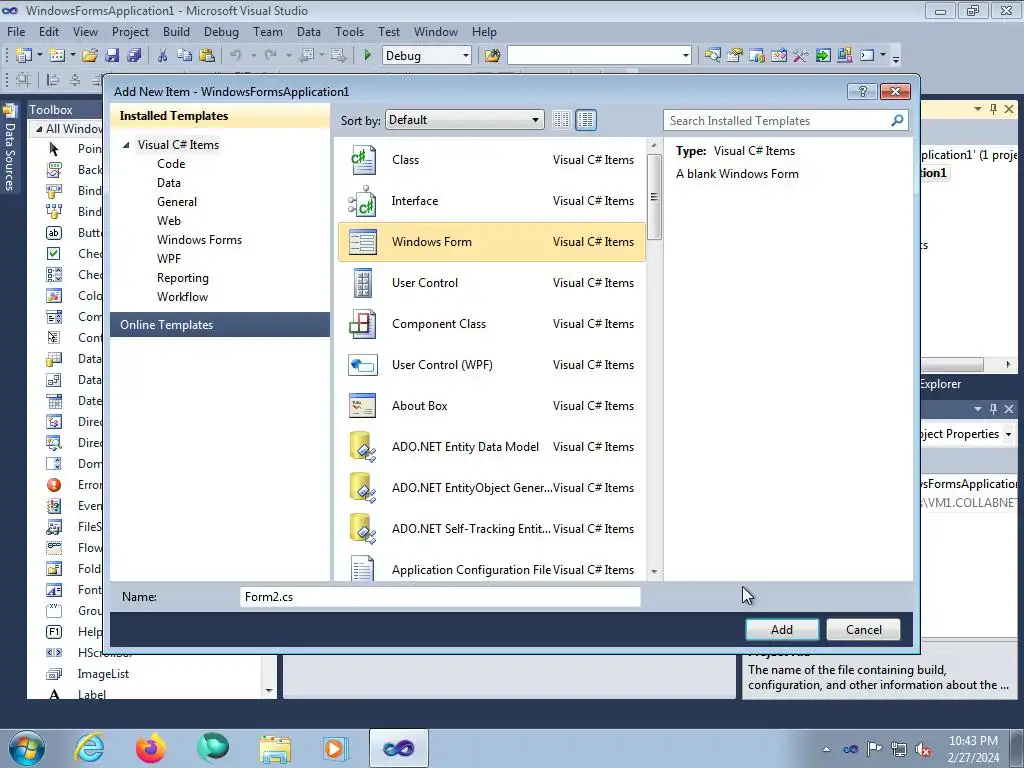Screen dimensions: 1024x768
Task: Open the Add New Item dropdown arrow
Action: (72, 56)
